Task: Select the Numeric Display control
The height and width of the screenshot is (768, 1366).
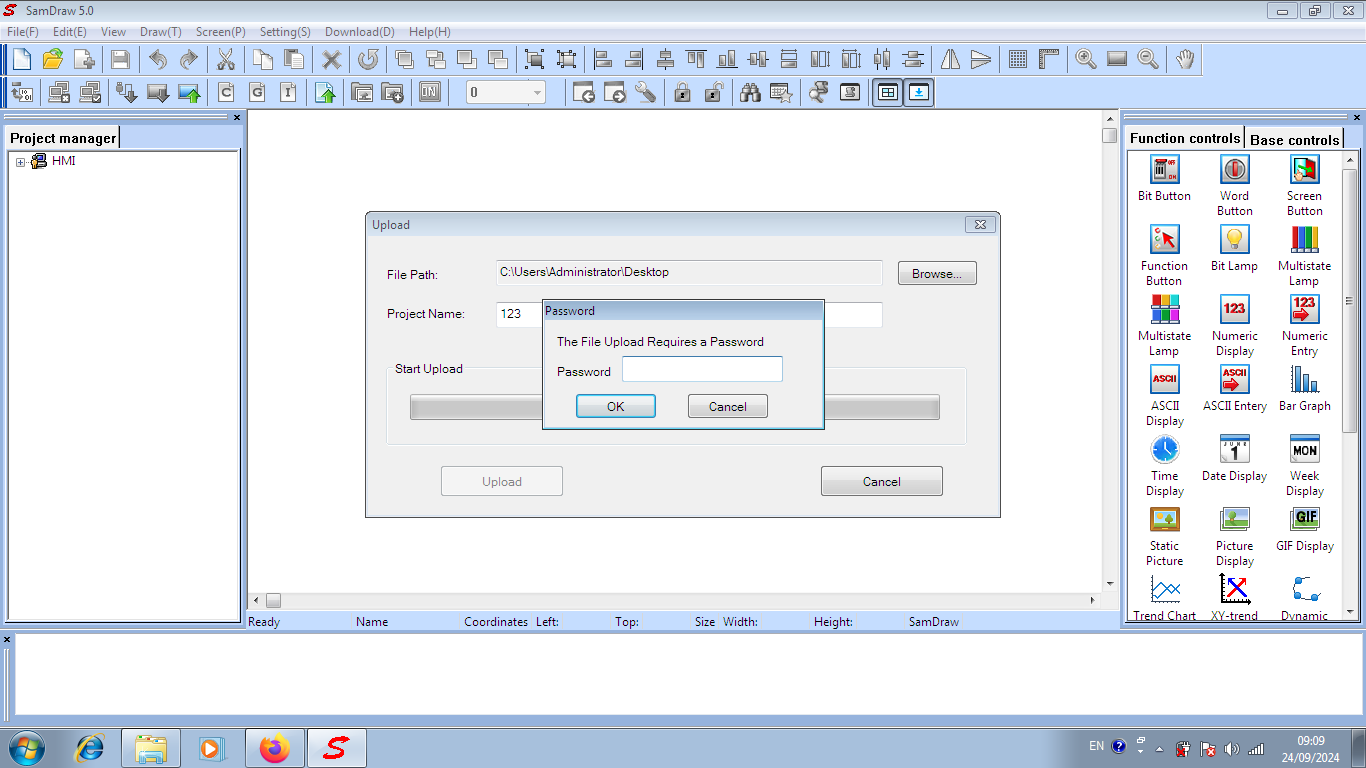Action: (1234, 326)
